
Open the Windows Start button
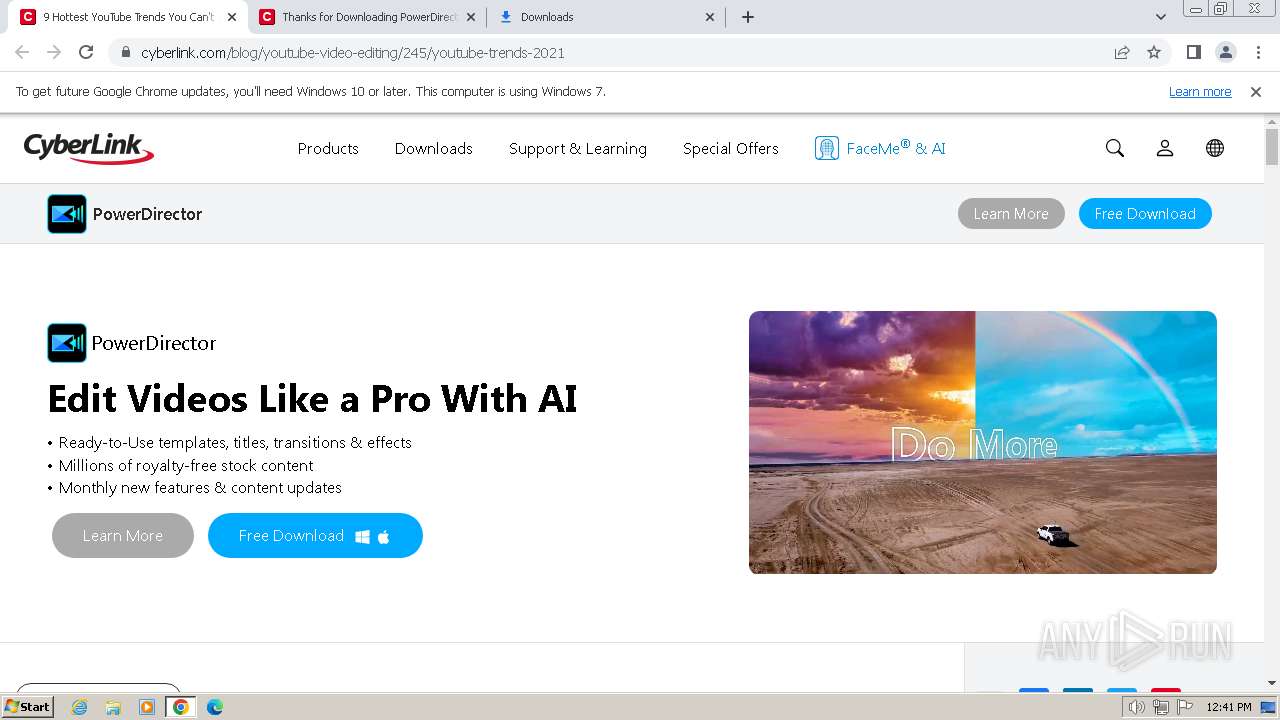(28, 707)
